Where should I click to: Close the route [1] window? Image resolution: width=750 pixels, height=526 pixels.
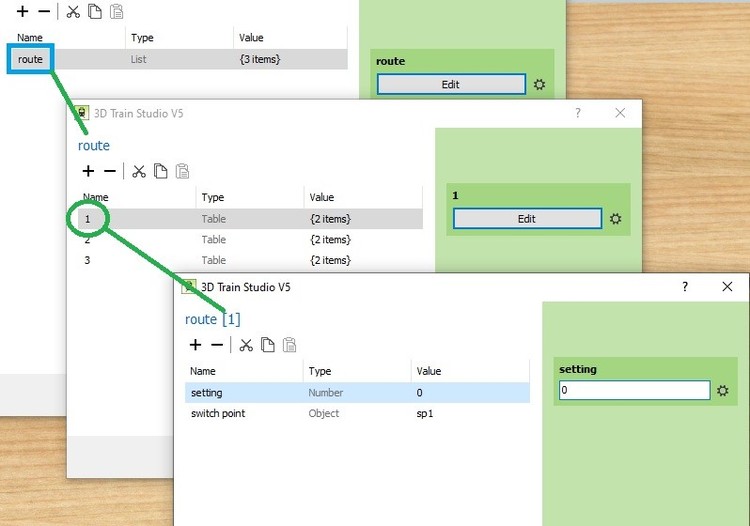[x=727, y=286]
